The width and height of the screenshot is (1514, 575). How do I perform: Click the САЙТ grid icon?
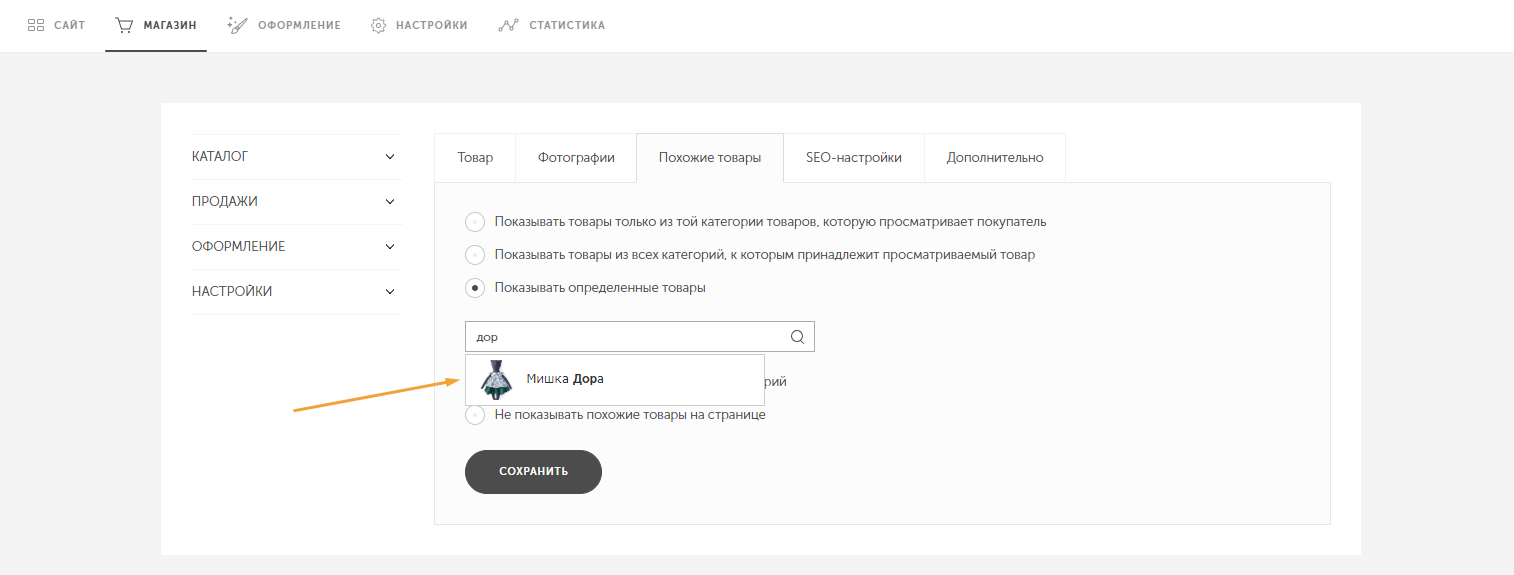click(36, 25)
